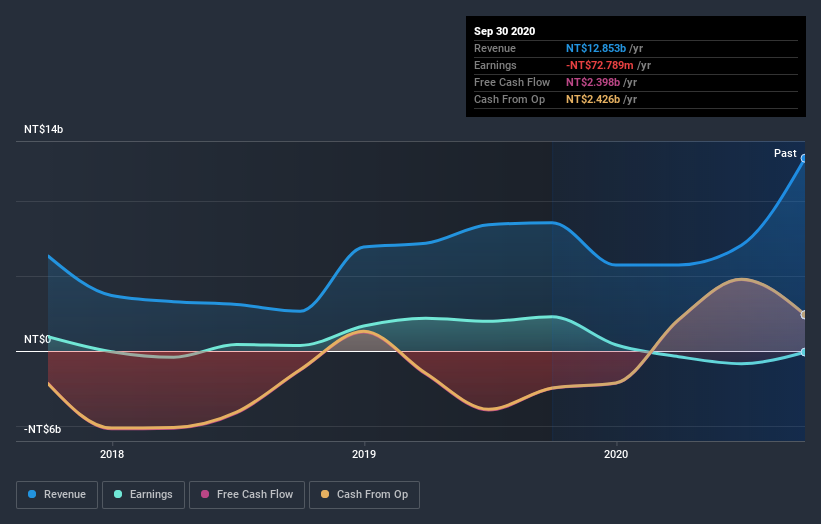
Task: Click the 2020 x-axis label
Action: tap(616, 454)
